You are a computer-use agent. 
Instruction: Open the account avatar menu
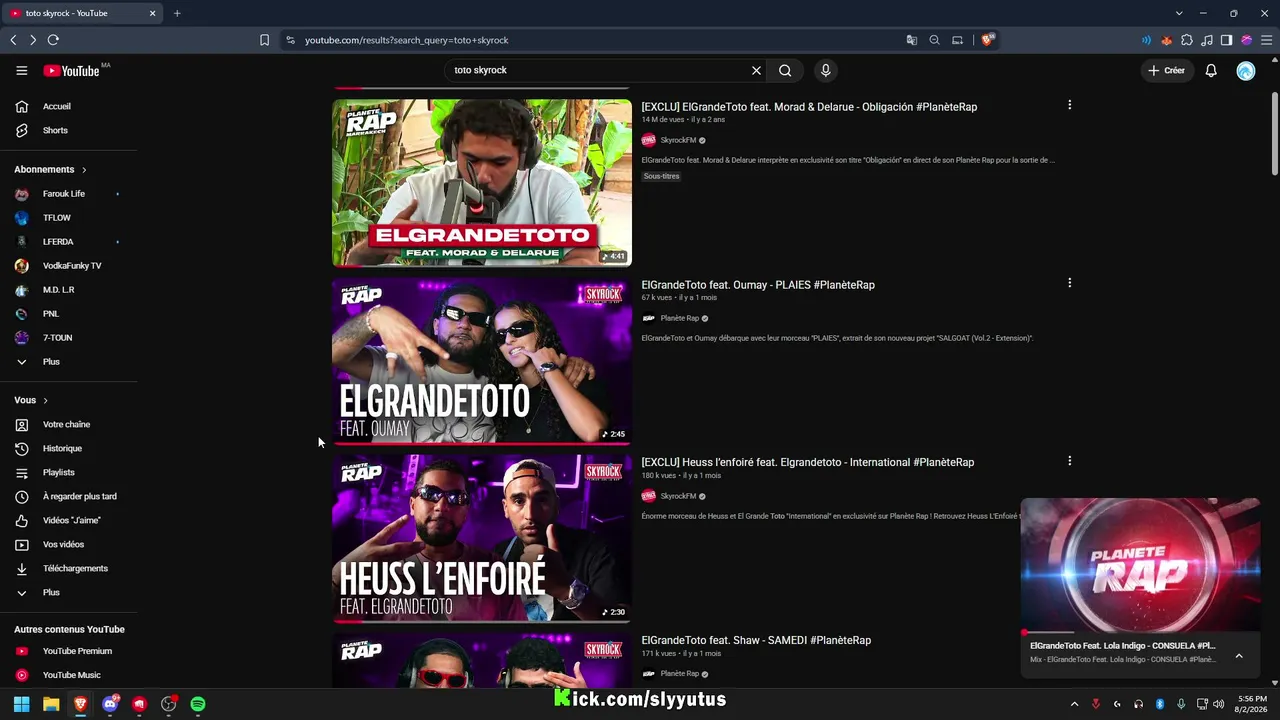click(x=1245, y=71)
